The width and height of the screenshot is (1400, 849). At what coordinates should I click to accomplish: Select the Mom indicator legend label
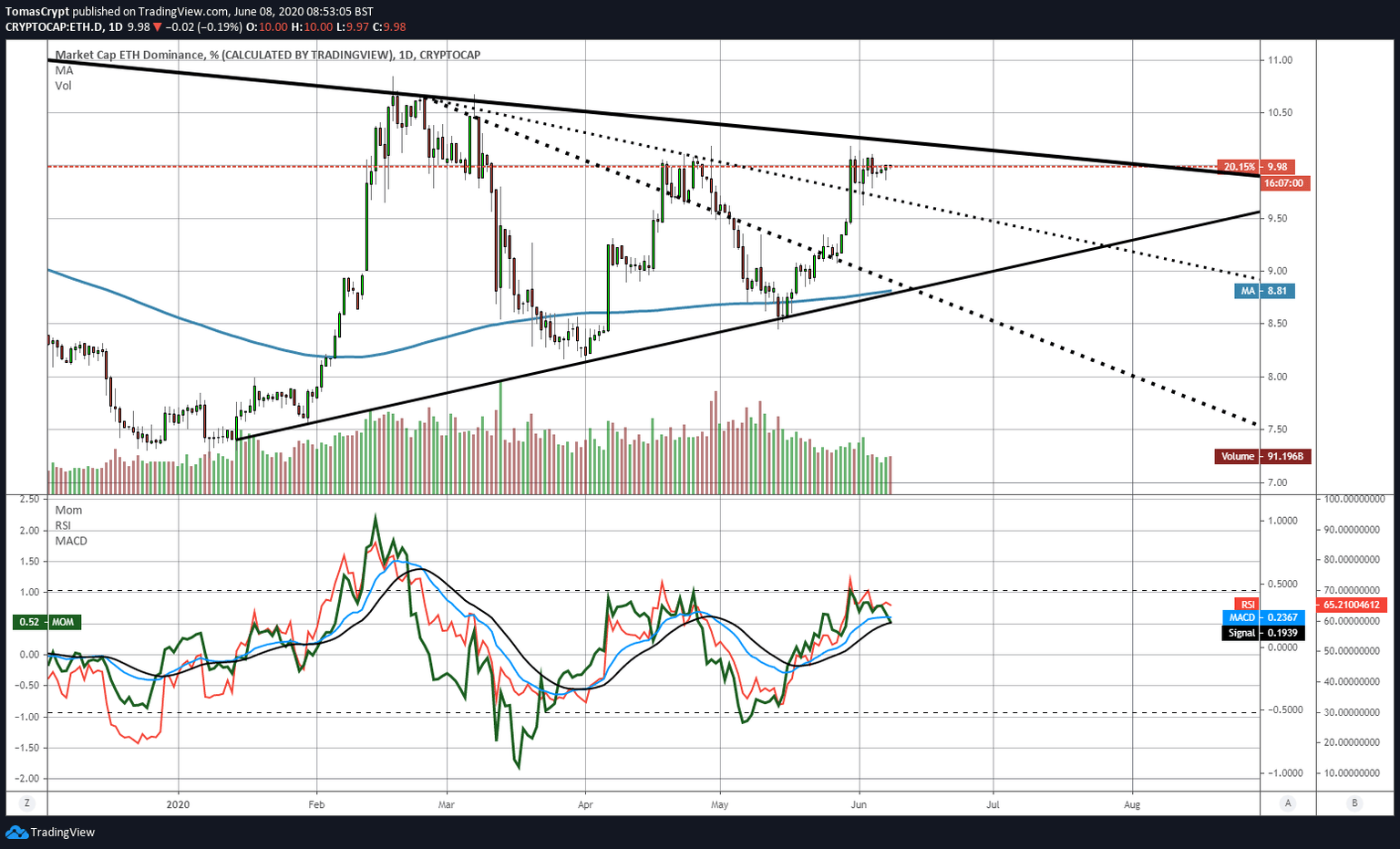tap(68, 510)
